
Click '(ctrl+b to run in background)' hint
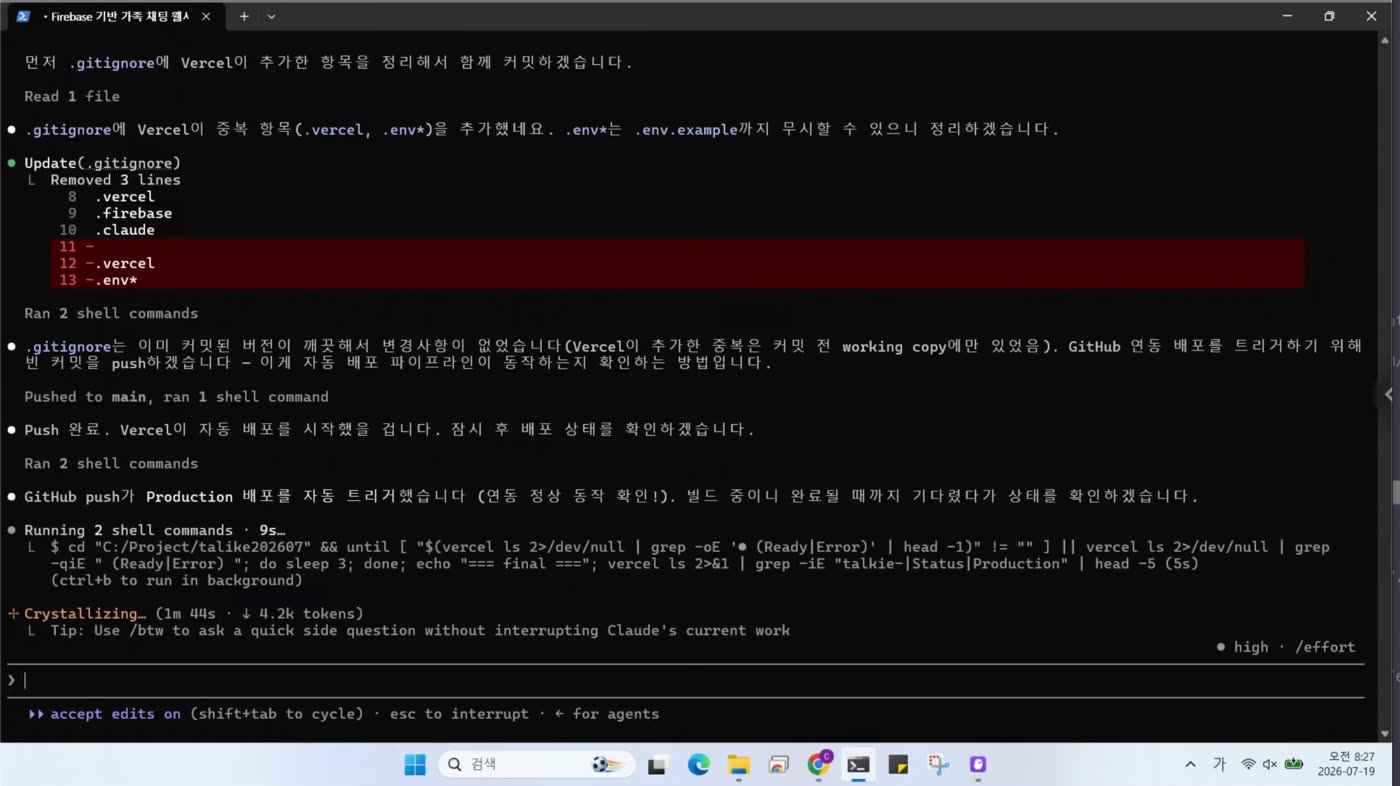176,580
